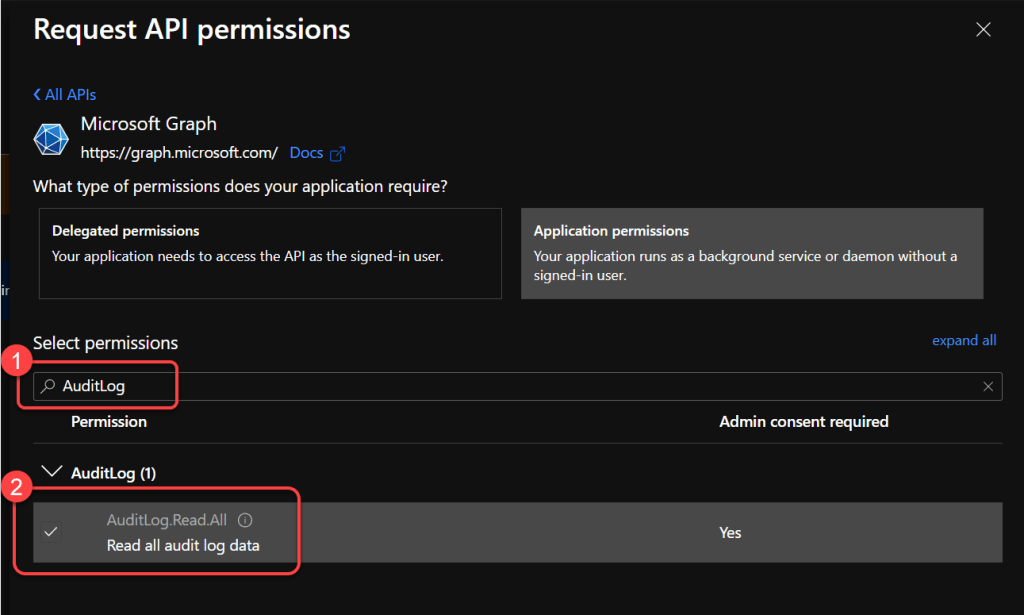Collapse the AuditLog (1) group chevron
1024x615 pixels.
pyautogui.click(x=52, y=472)
